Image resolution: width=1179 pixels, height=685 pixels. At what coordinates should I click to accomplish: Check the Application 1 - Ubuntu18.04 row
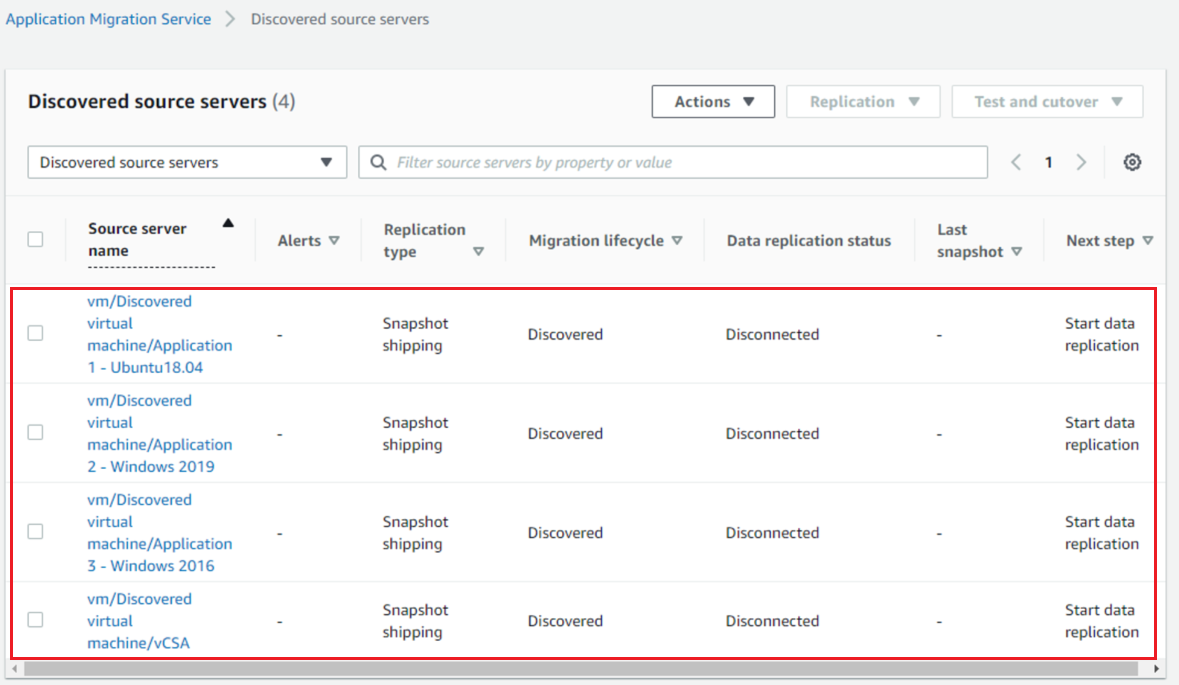(x=35, y=334)
